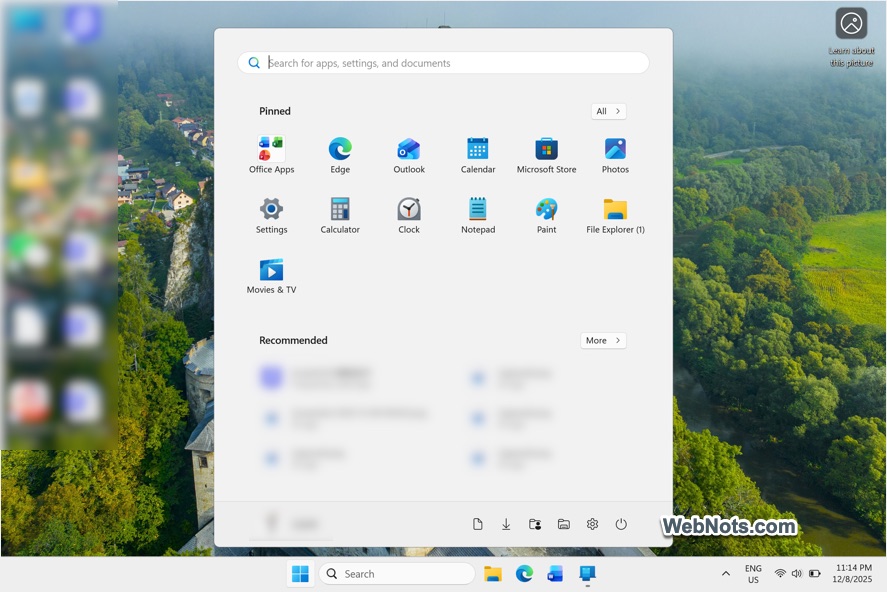Launch Movies & TV
887x592 pixels.
[x=272, y=276]
